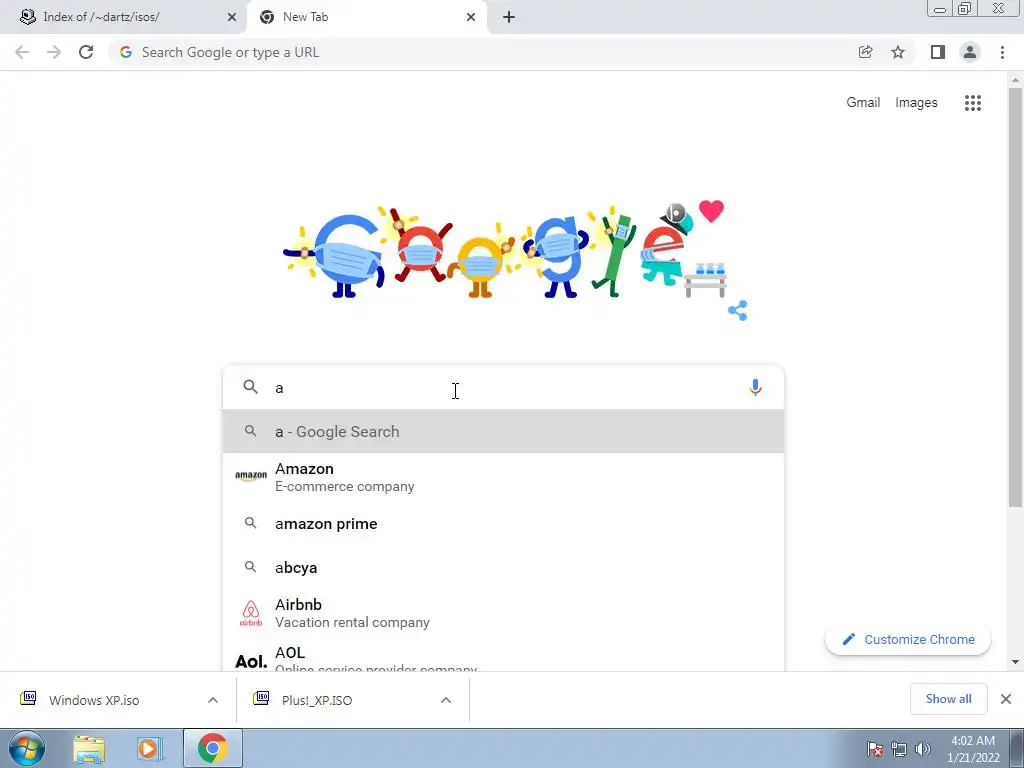Open the Windows XP.iso download
The width and height of the screenshot is (1024, 768).
pos(94,700)
